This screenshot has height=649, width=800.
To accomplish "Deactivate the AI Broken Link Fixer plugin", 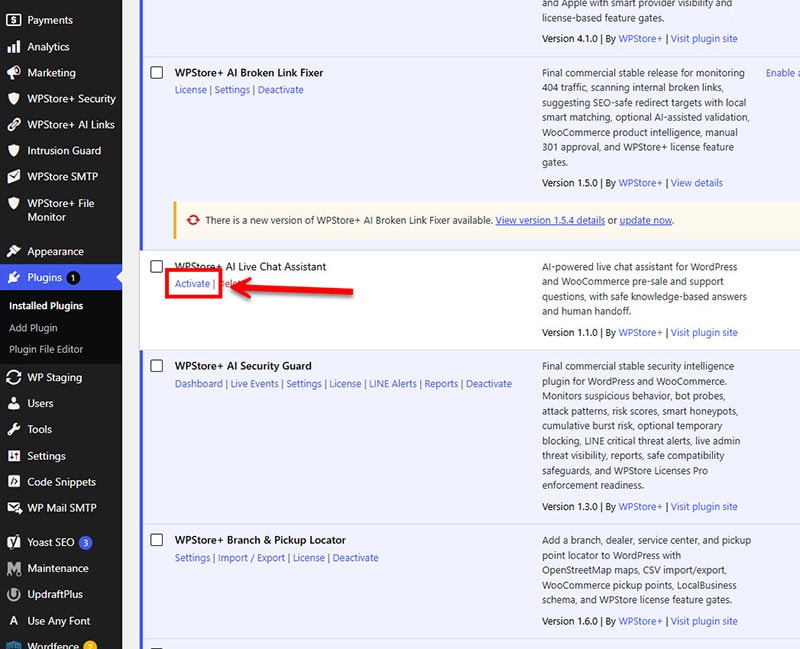I will (x=281, y=90).
